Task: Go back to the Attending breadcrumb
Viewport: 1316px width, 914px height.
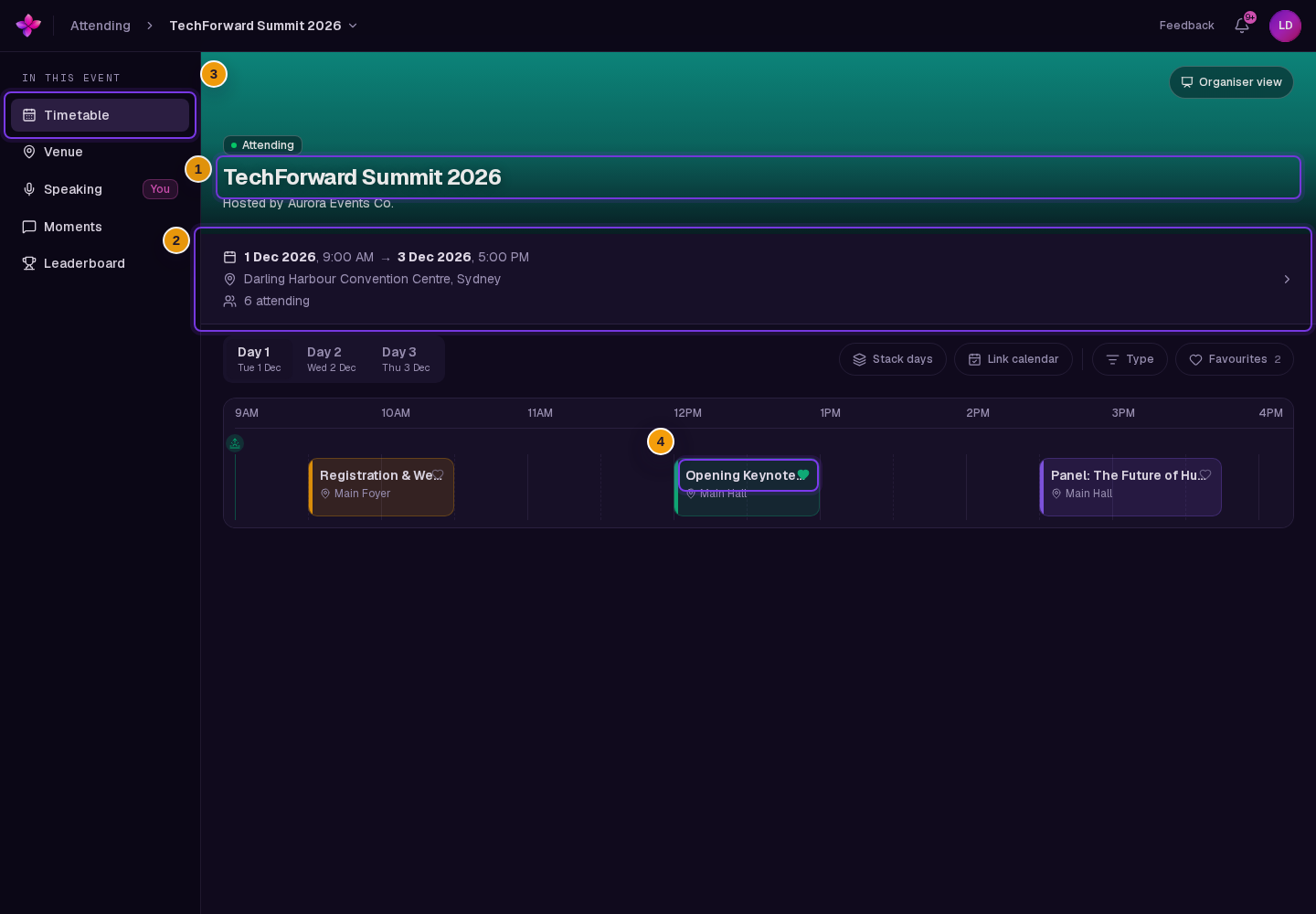Action: pyautogui.click(x=101, y=26)
